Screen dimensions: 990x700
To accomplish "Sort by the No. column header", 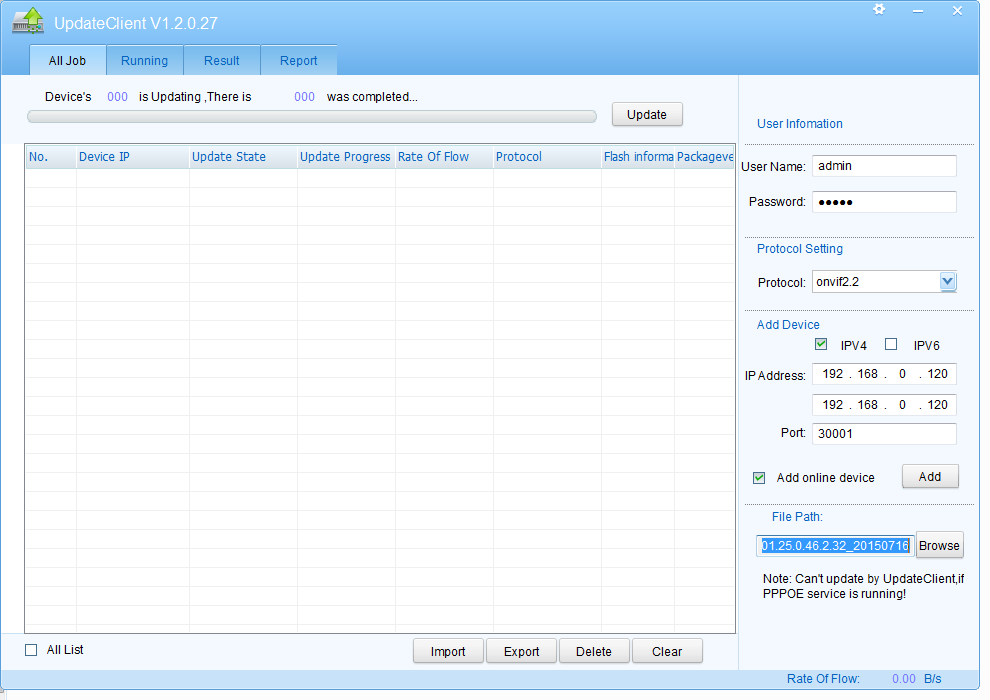I will click(x=51, y=157).
